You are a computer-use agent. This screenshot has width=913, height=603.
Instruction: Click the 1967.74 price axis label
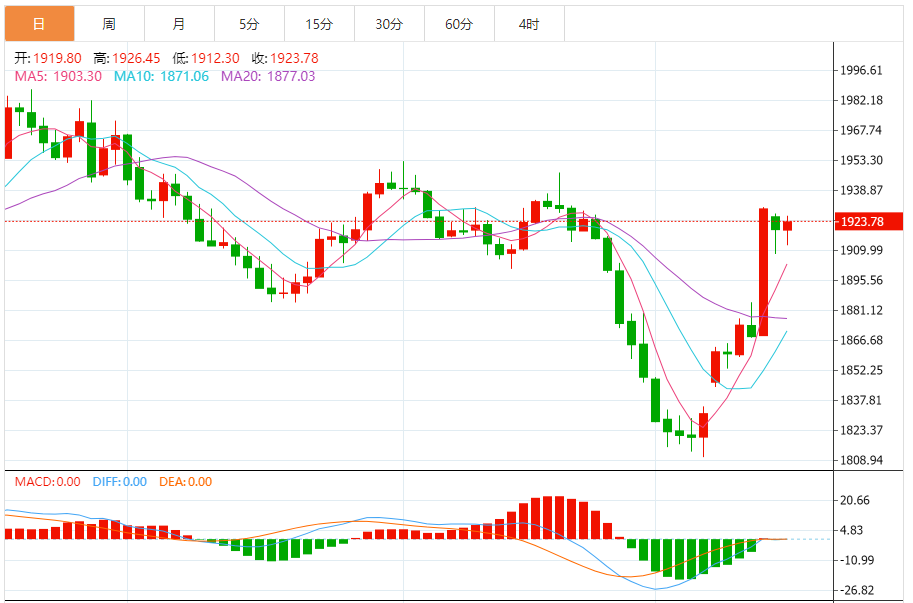coord(861,130)
